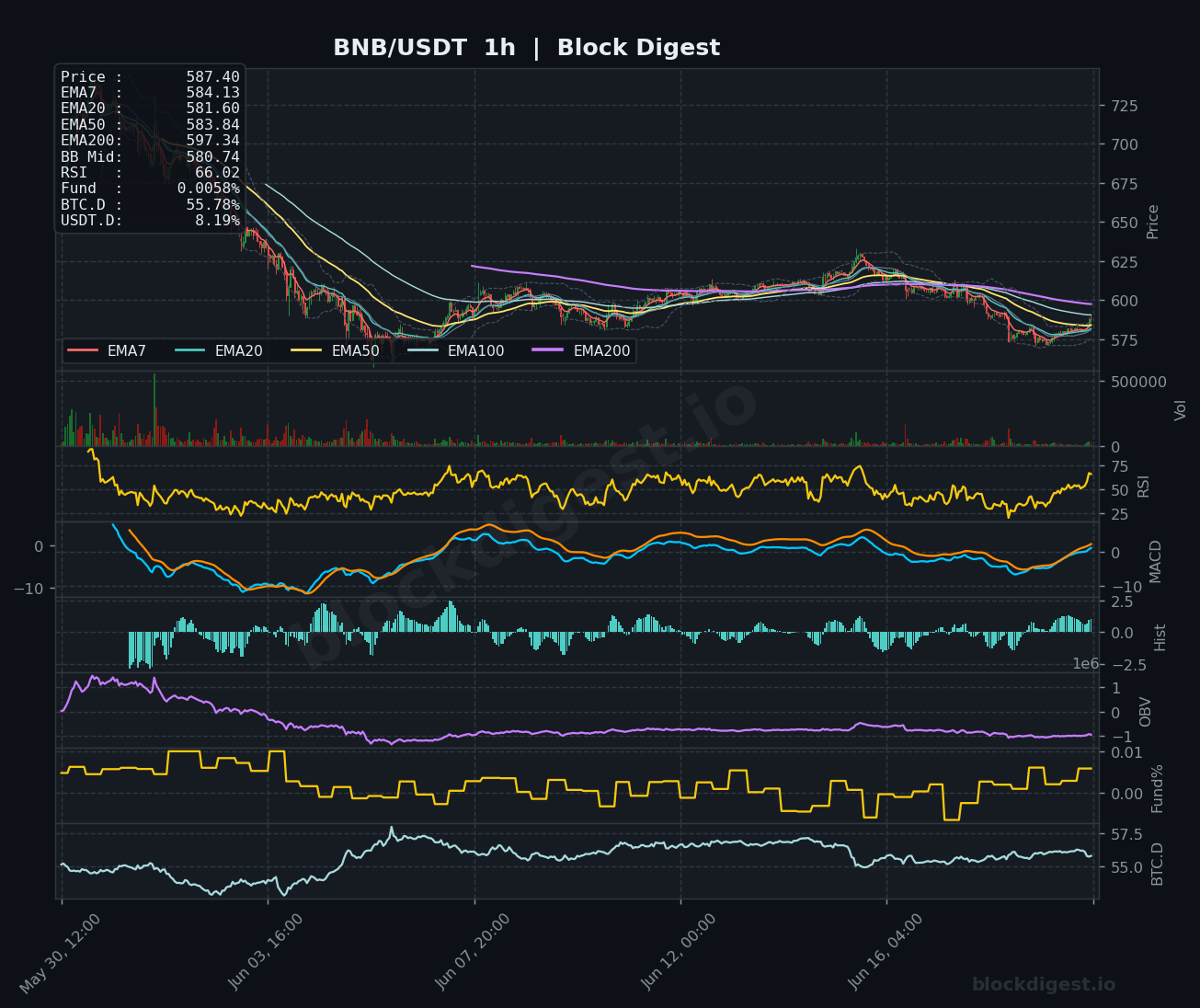Select the RSI 66.02 value line
1200x1008 pixels.
[x=150, y=173]
